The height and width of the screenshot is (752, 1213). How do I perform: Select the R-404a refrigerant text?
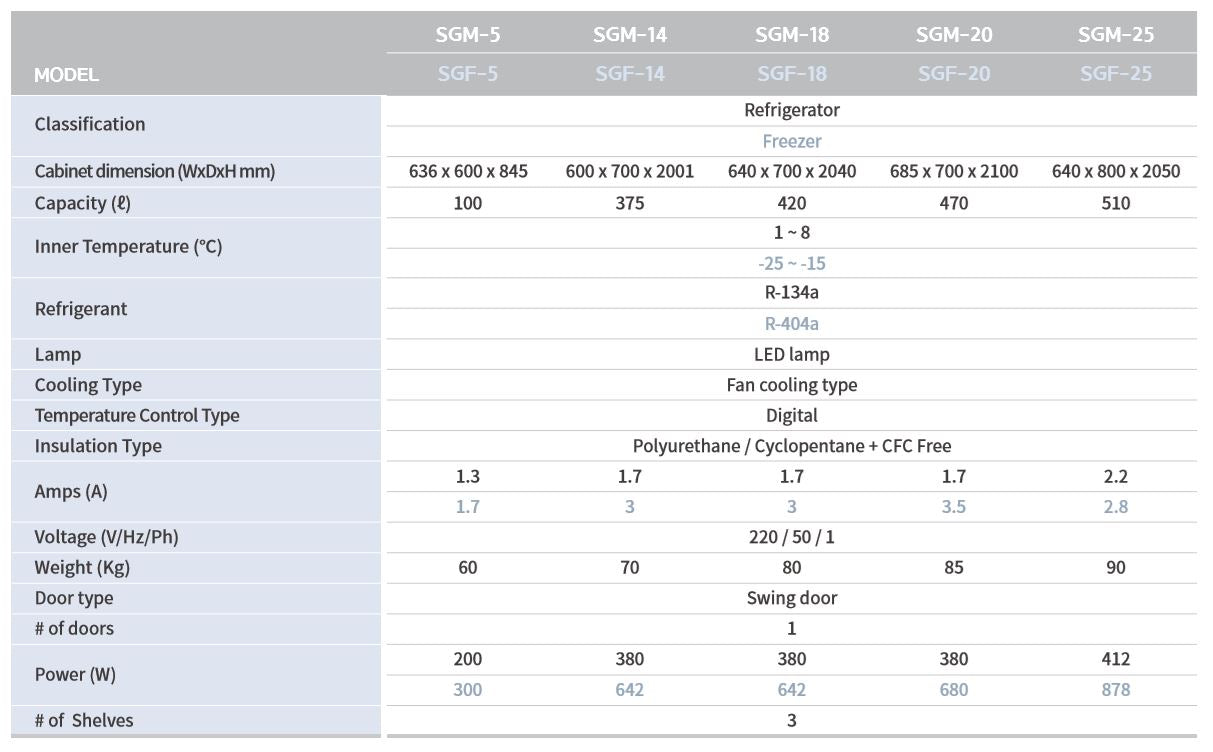click(792, 324)
